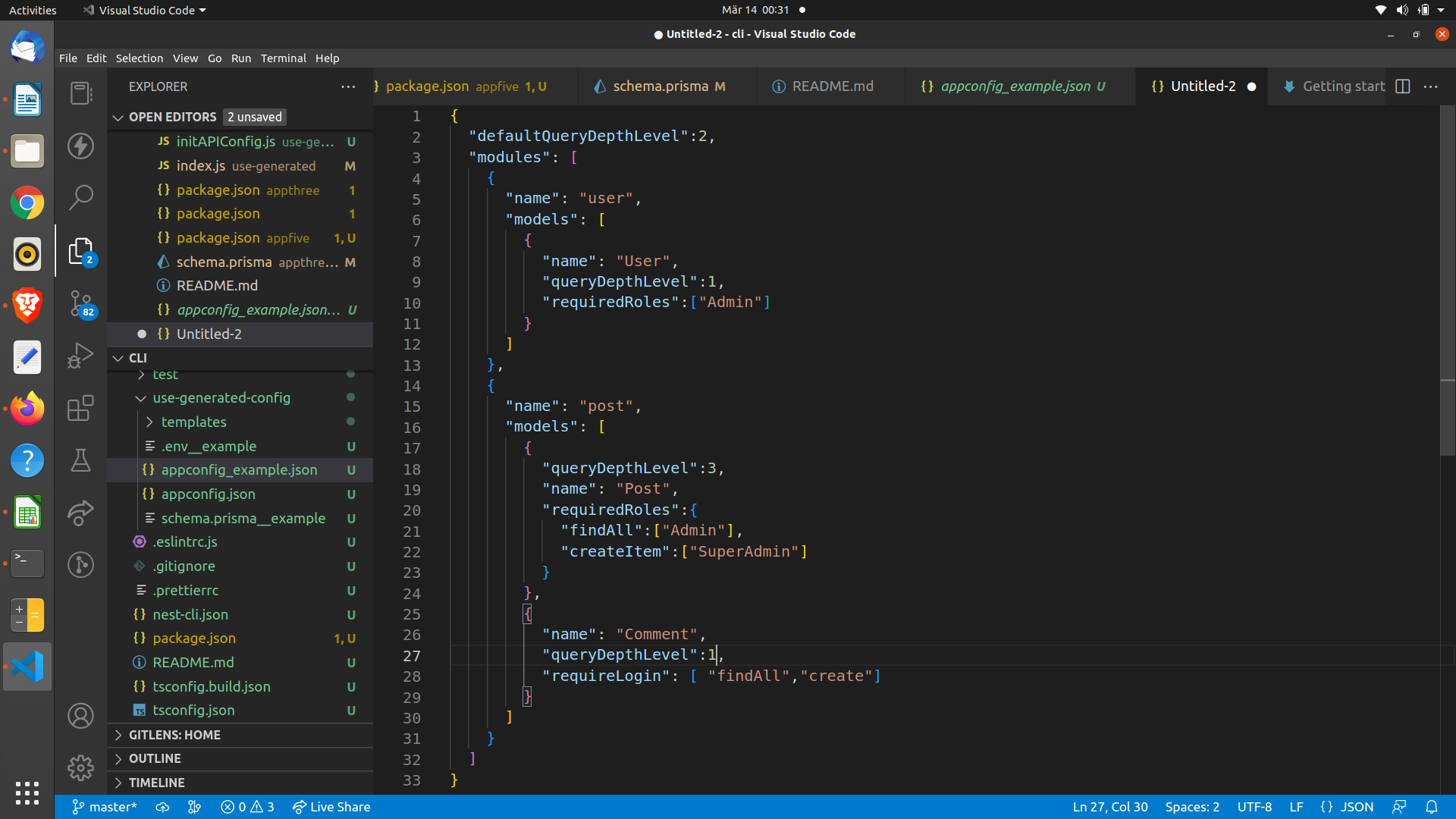The width and height of the screenshot is (1456, 819).
Task: Open Source Control view with 82 changes
Action: pyautogui.click(x=80, y=303)
